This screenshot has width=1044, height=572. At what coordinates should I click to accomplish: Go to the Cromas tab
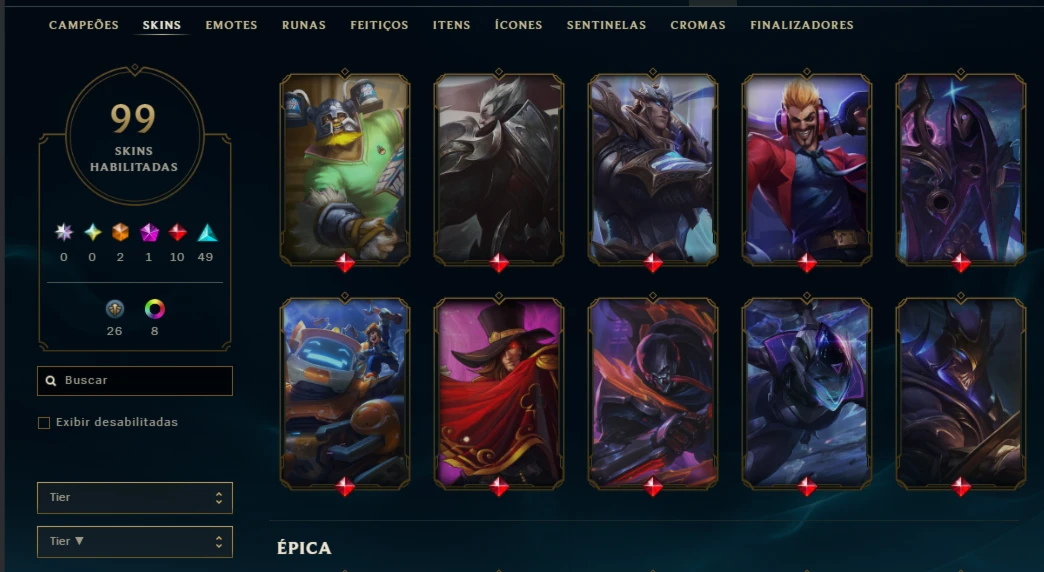(x=698, y=25)
